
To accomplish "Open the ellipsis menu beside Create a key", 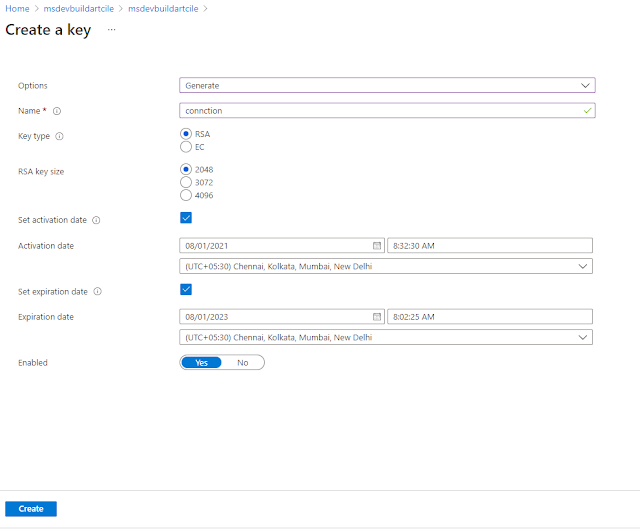I will [x=111, y=29].
